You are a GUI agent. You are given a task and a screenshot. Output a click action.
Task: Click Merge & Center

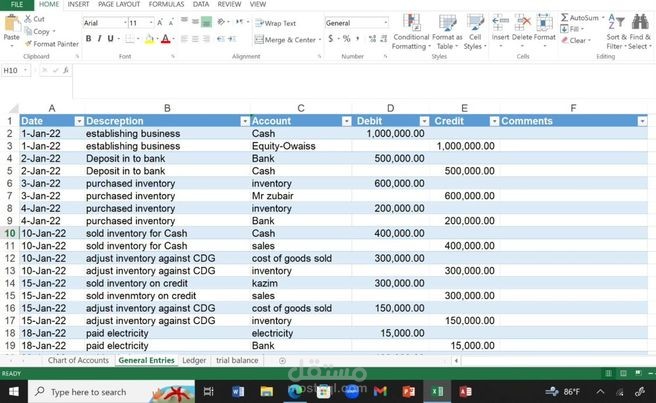click(285, 40)
